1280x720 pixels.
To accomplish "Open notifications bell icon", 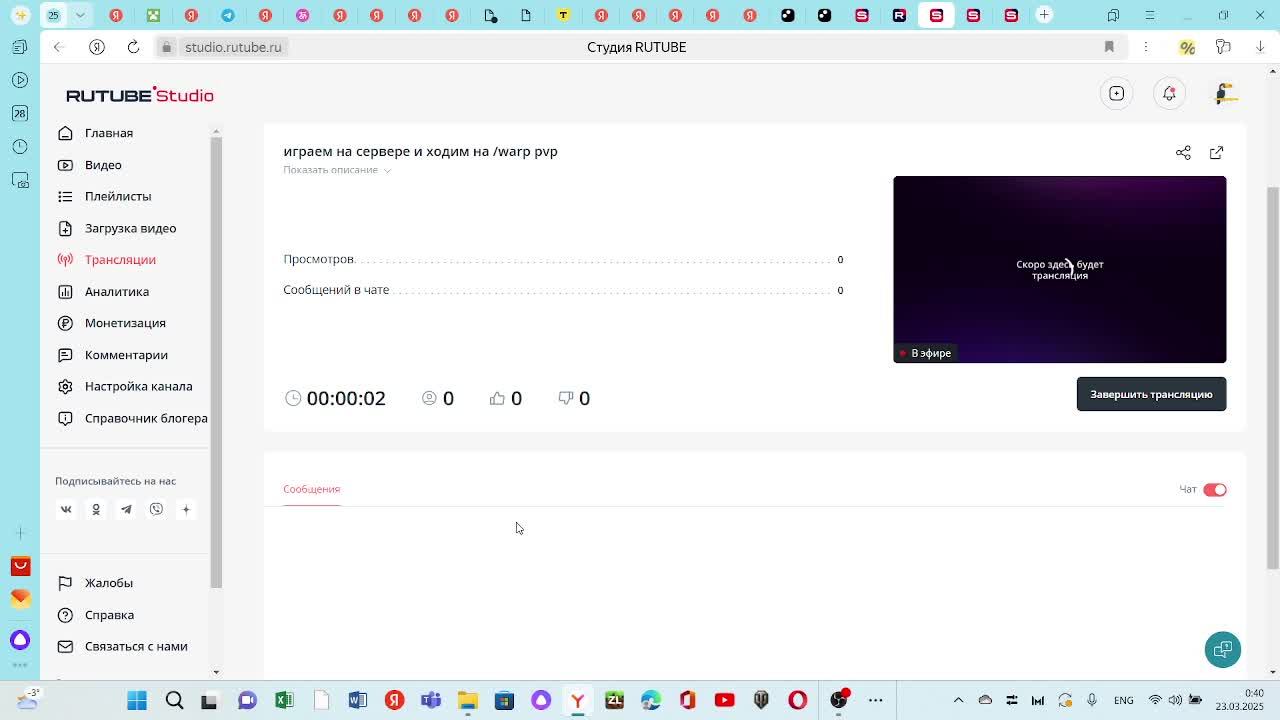I will tap(1169, 93).
